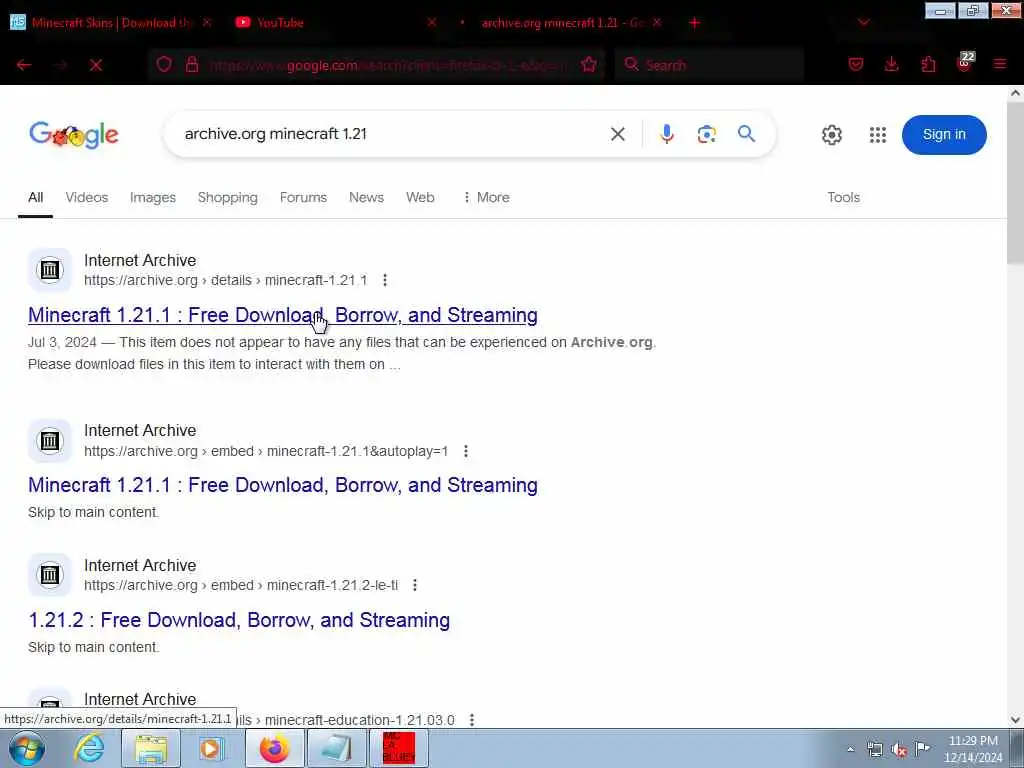Open options for minecraft-1.21.1&autoplay=1 result
Screen dimensions: 1024x768
point(466,451)
